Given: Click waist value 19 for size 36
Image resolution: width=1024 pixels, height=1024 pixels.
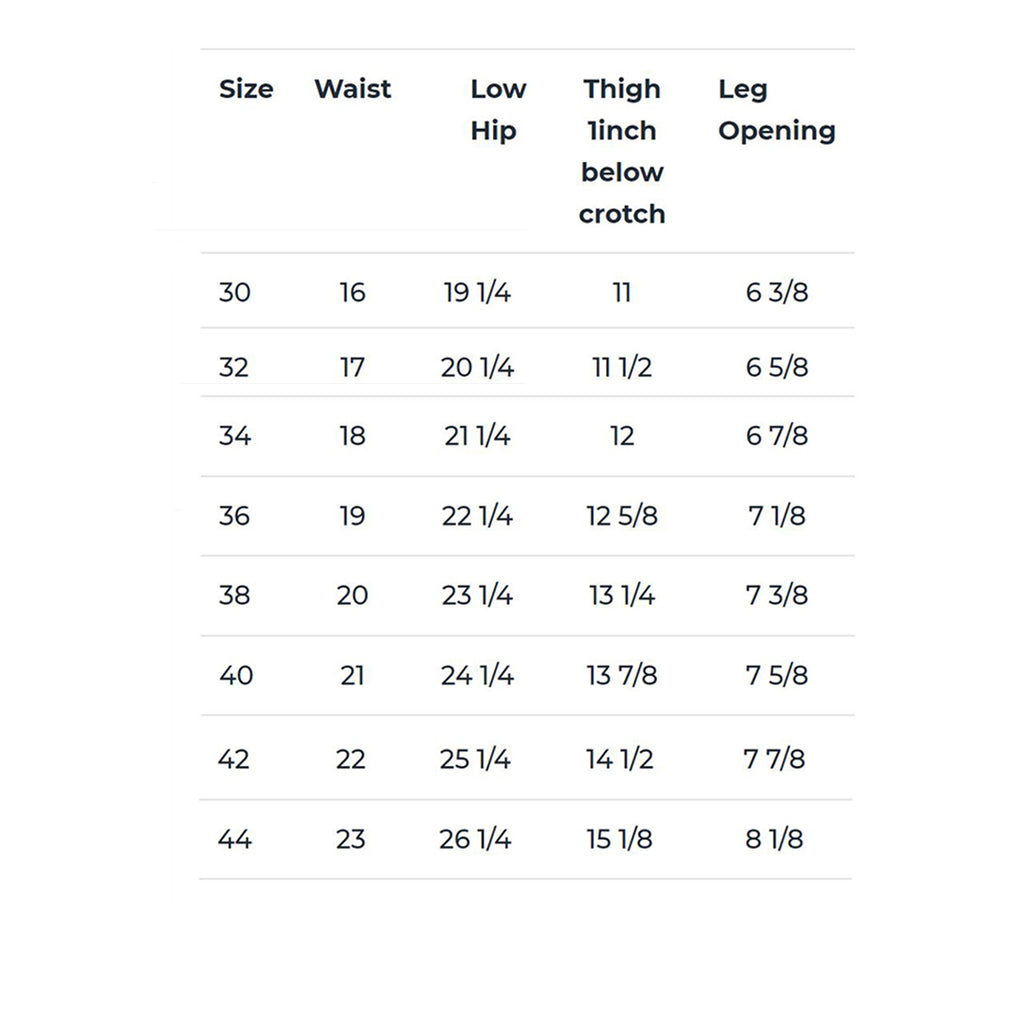Looking at the screenshot, I should pyautogui.click(x=352, y=516).
